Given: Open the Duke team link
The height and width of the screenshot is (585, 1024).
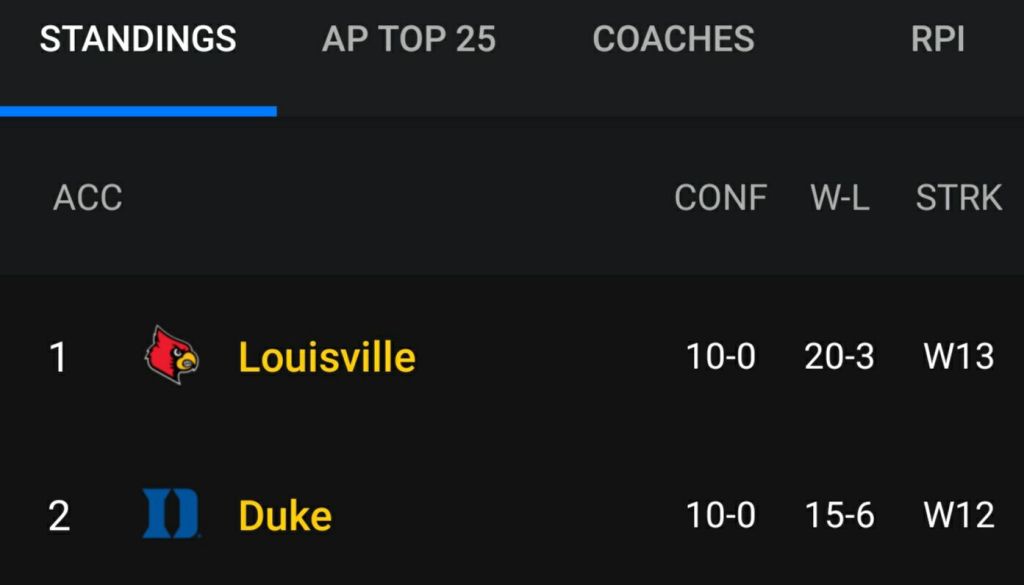Looking at the screenshot, I should pyautogui.click(x=285, y=516).
